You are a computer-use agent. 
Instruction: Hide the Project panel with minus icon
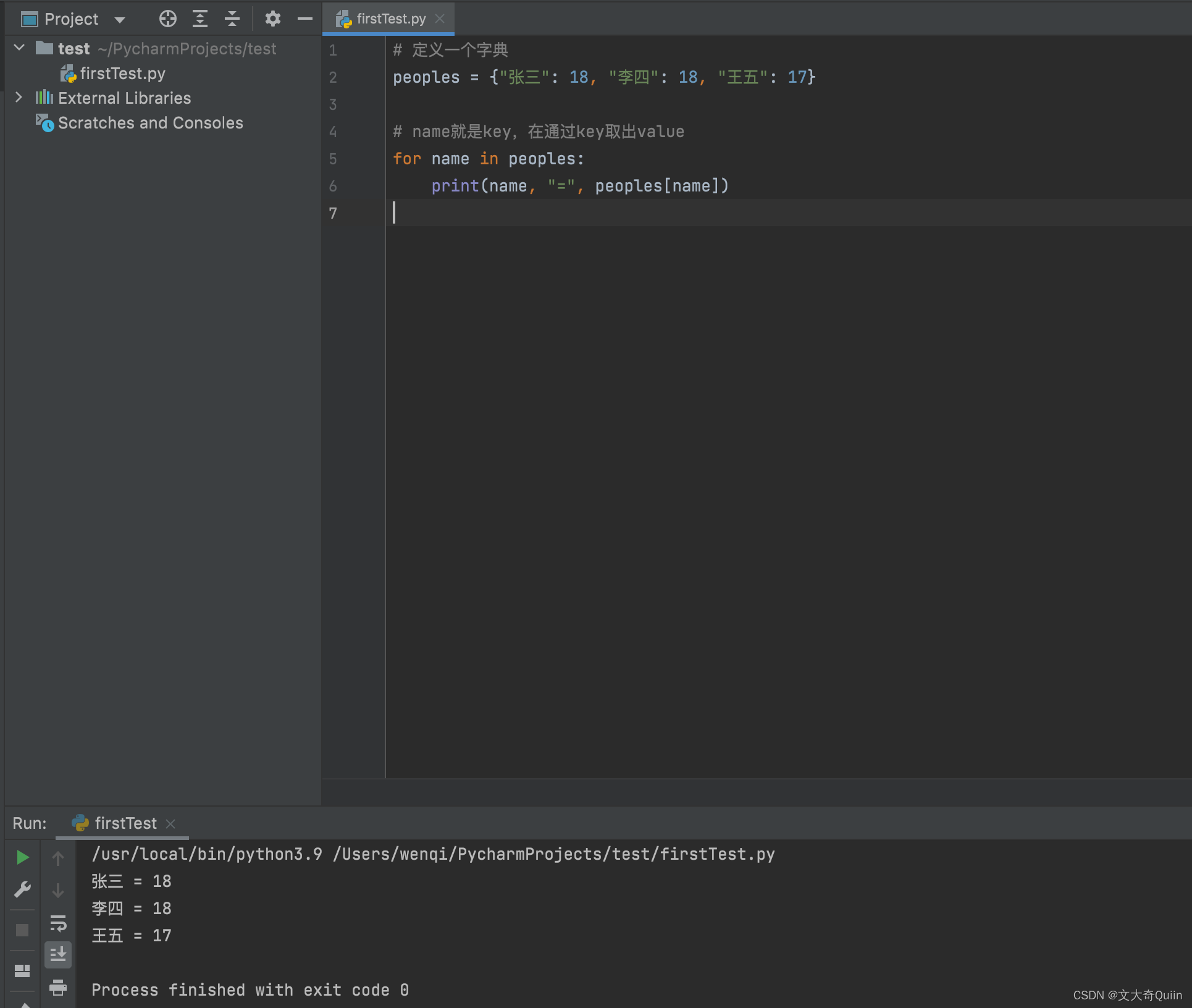pyautogui.click(x=304, y=19)
